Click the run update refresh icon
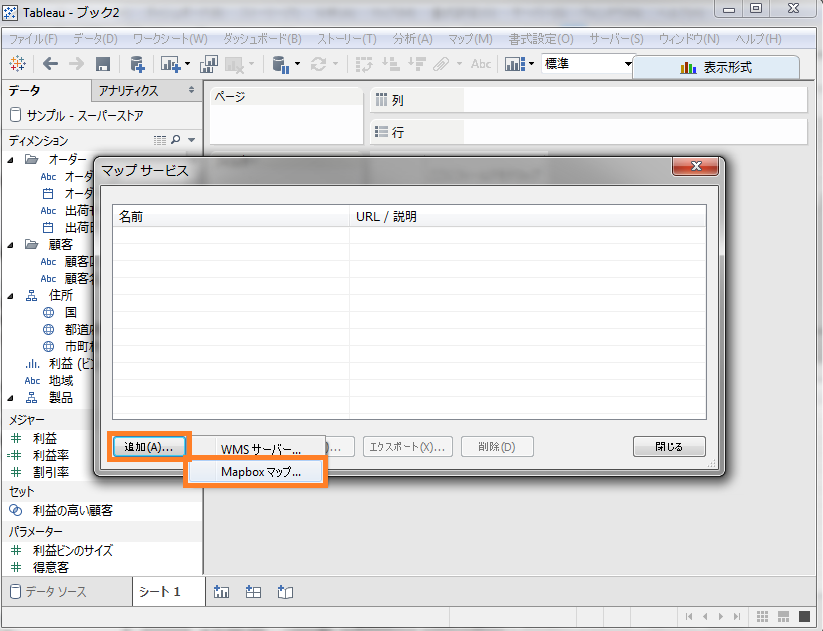The width and height of the screenshot is (823, 631). 318,64
